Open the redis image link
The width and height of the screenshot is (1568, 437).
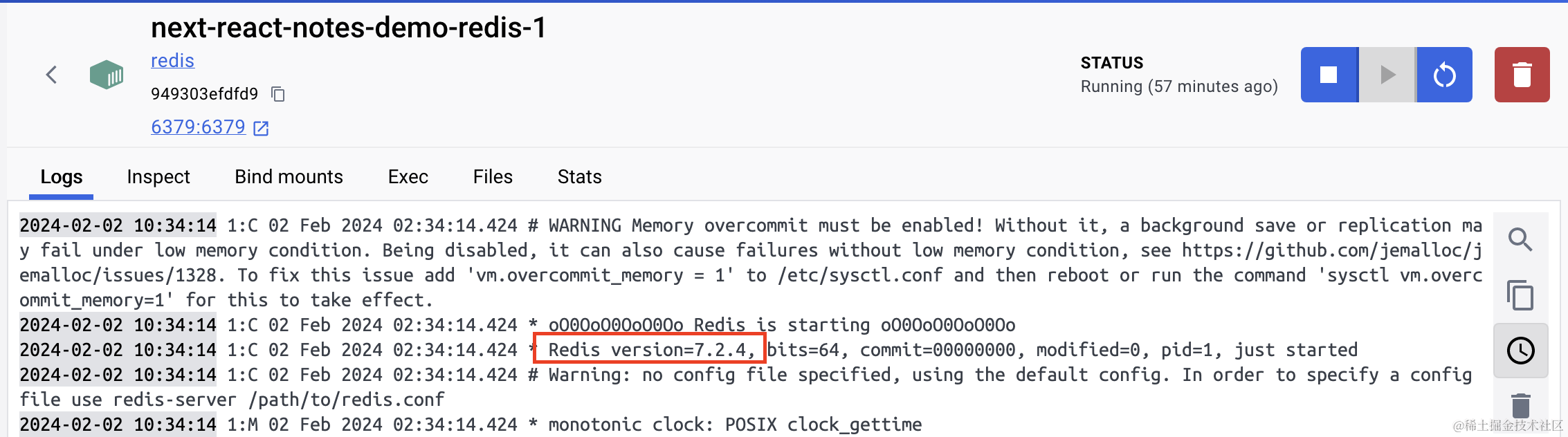[172, 61]
